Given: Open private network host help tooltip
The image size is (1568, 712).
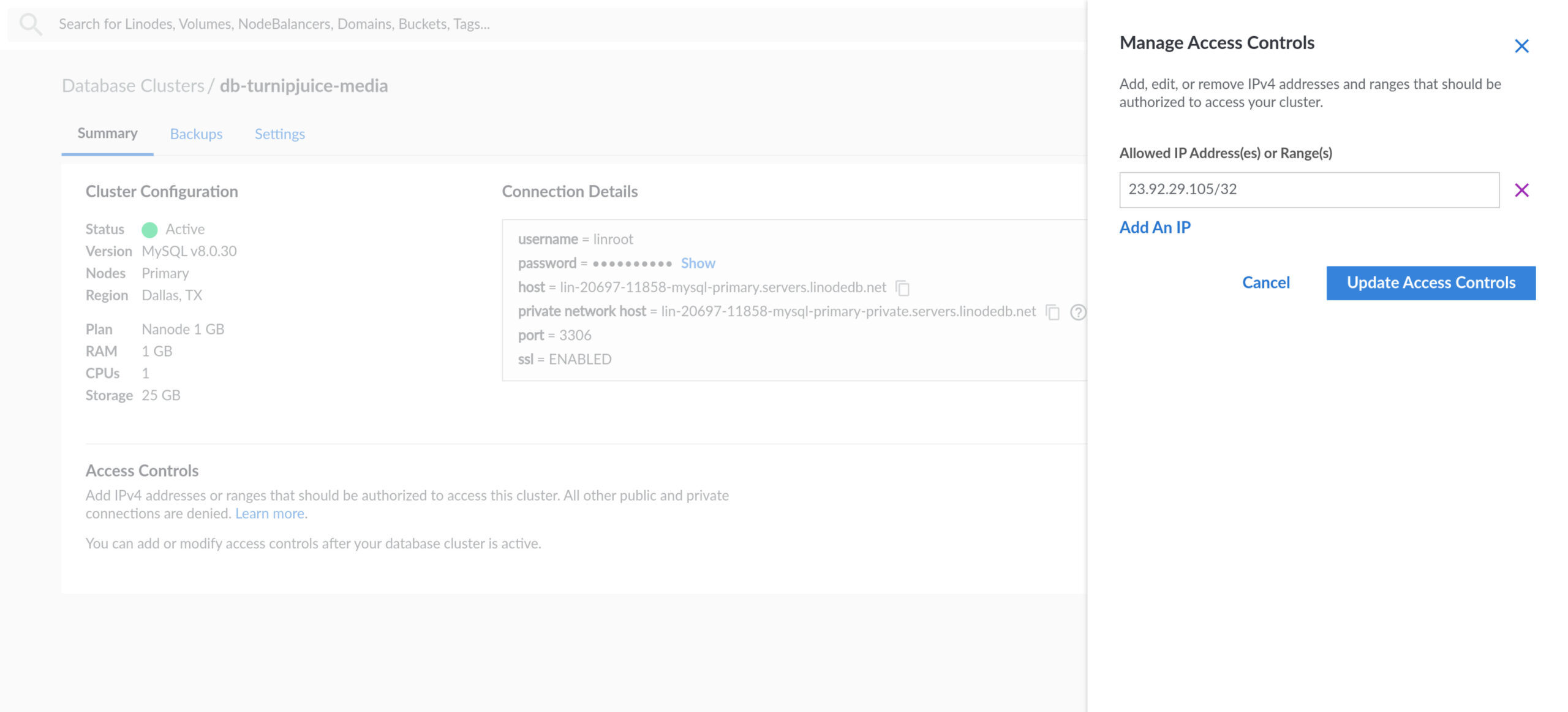Looking at the screenshot, I should (1077, 312).
